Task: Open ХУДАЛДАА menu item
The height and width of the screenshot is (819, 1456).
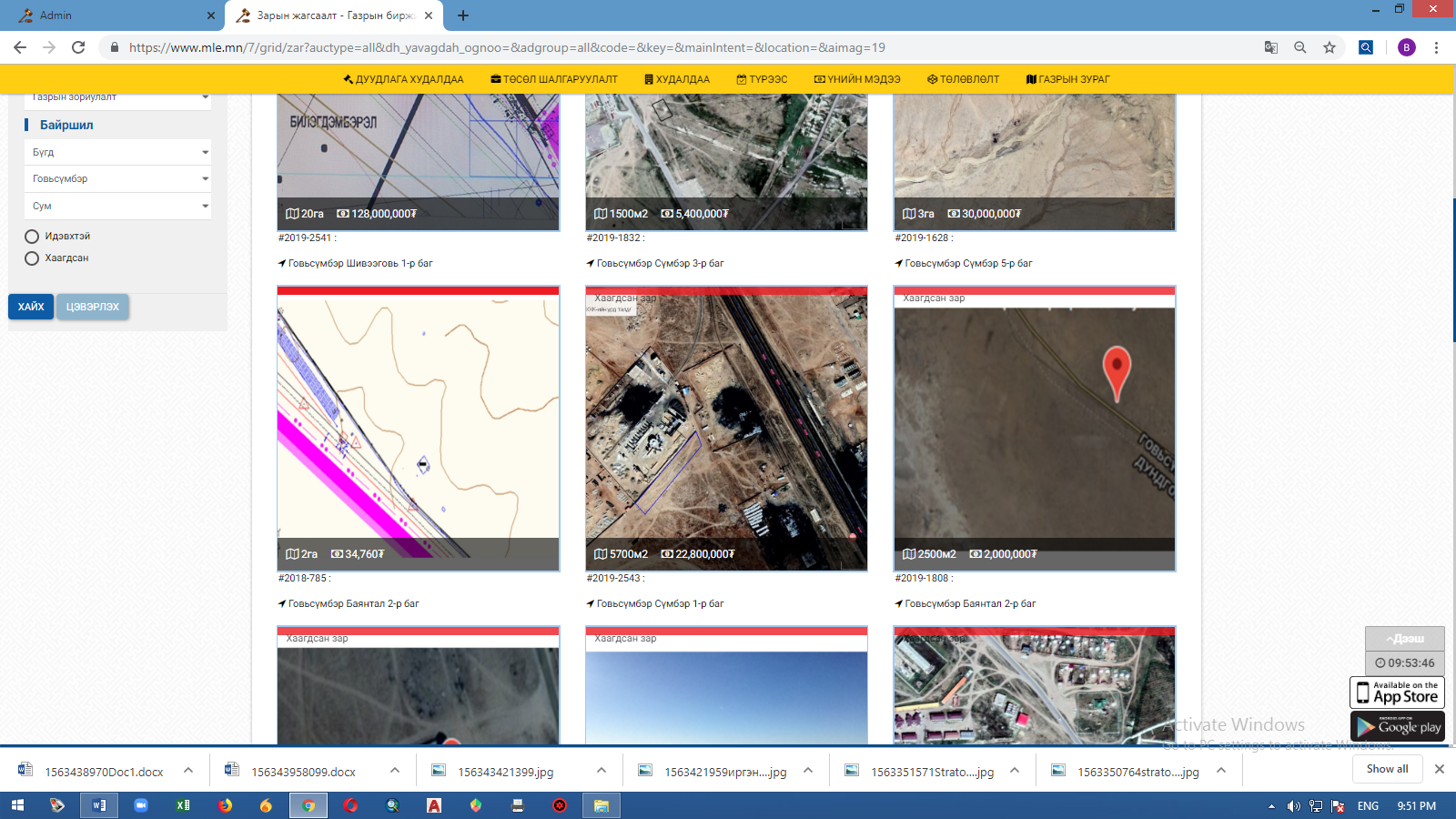Action: pyautogui.click(x=677, y=79)
